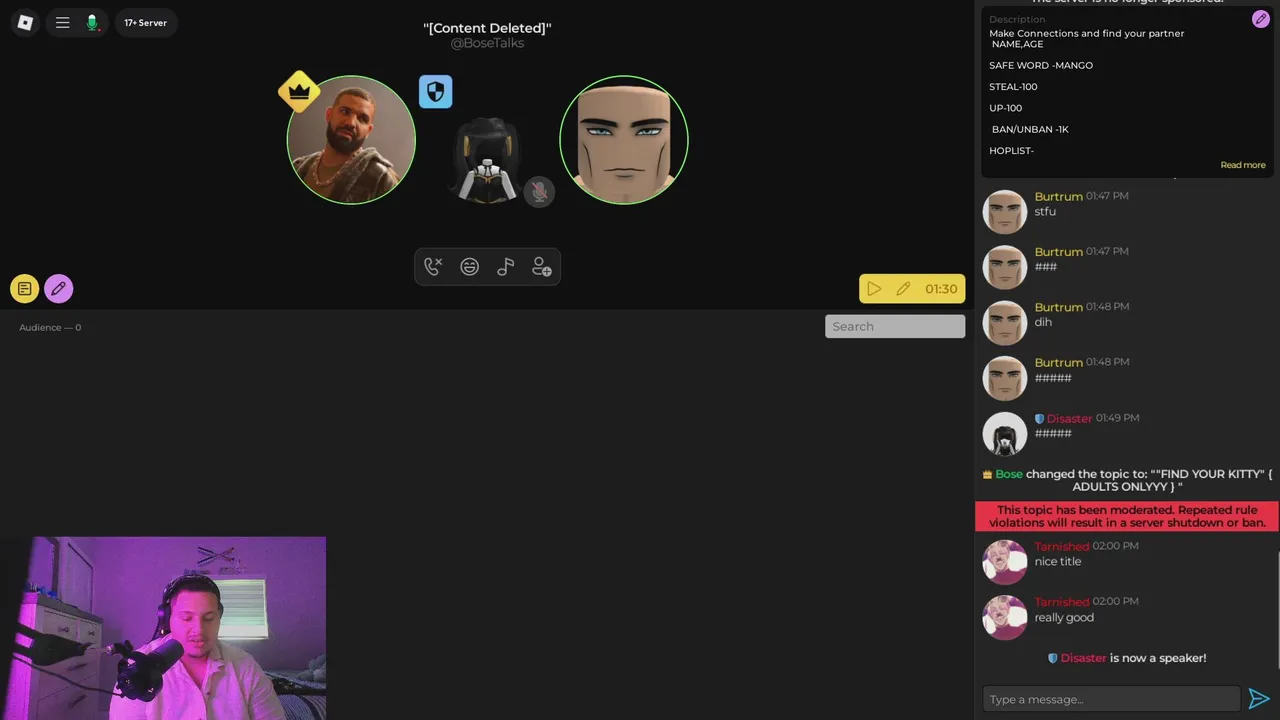Click Disaster's username in the 01:49 PM chat message
This screenshot has height=720, width=1280.
pyautogui.click(x=1069, y=418)
